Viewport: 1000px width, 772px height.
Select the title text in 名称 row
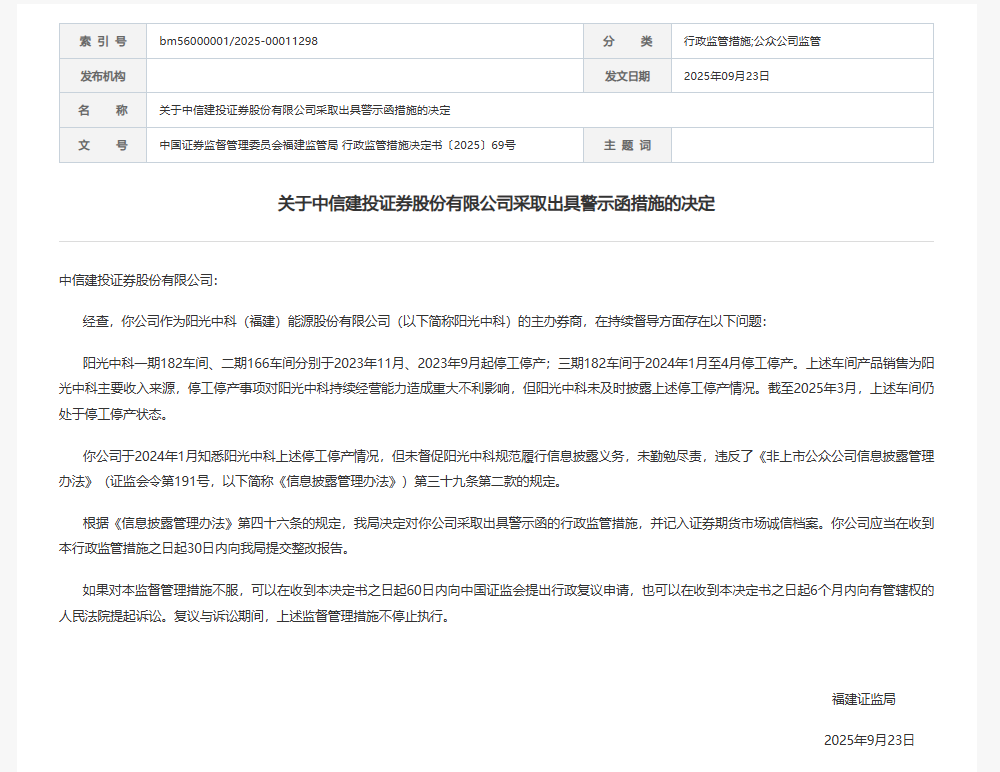[x=305, y=110]
